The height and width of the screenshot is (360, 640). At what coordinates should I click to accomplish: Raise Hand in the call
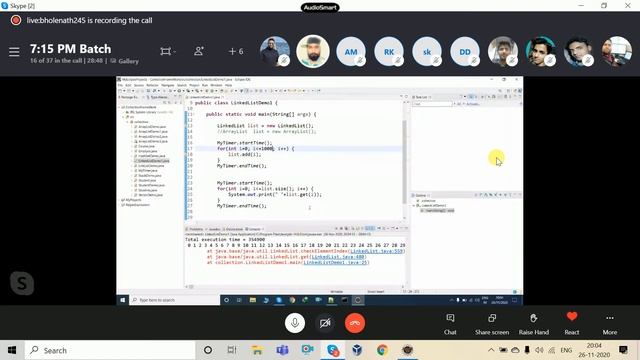[533, 324]
